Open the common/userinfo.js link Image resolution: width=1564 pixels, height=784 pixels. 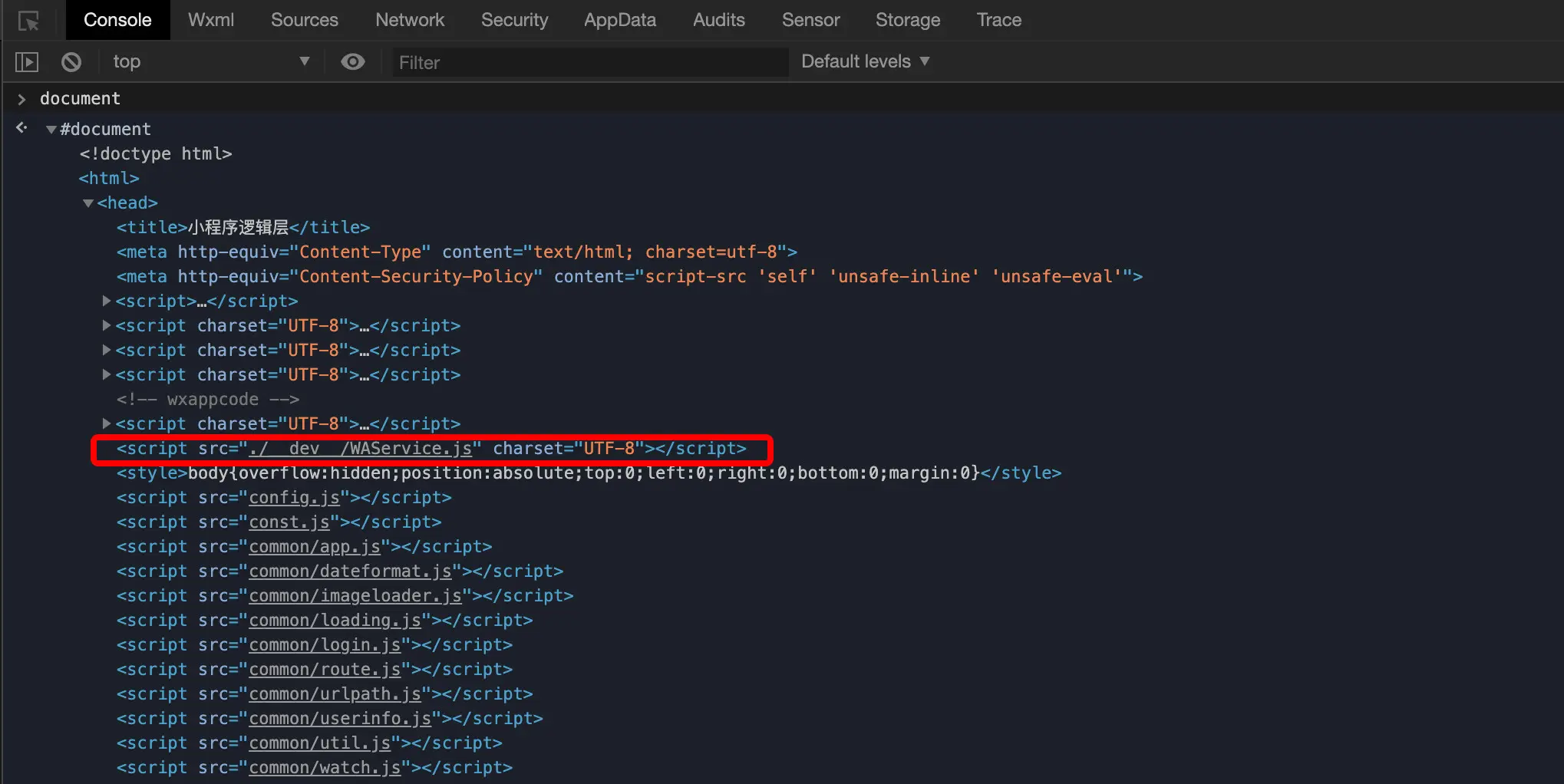tap(340, 719)
